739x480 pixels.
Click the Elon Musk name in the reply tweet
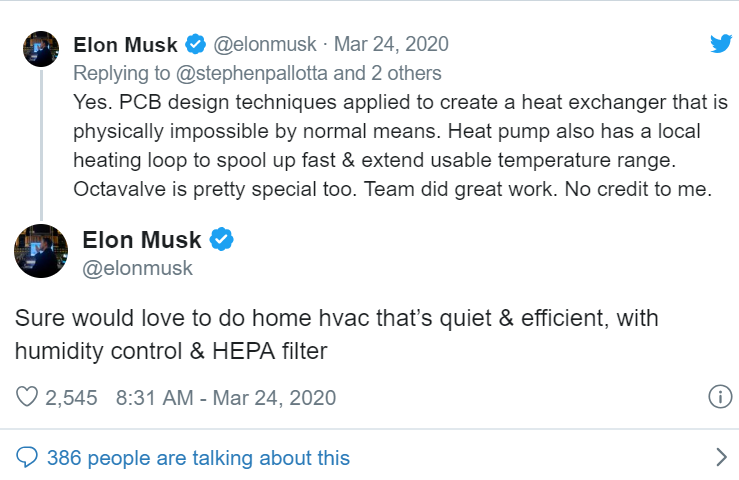coord(125,44)
